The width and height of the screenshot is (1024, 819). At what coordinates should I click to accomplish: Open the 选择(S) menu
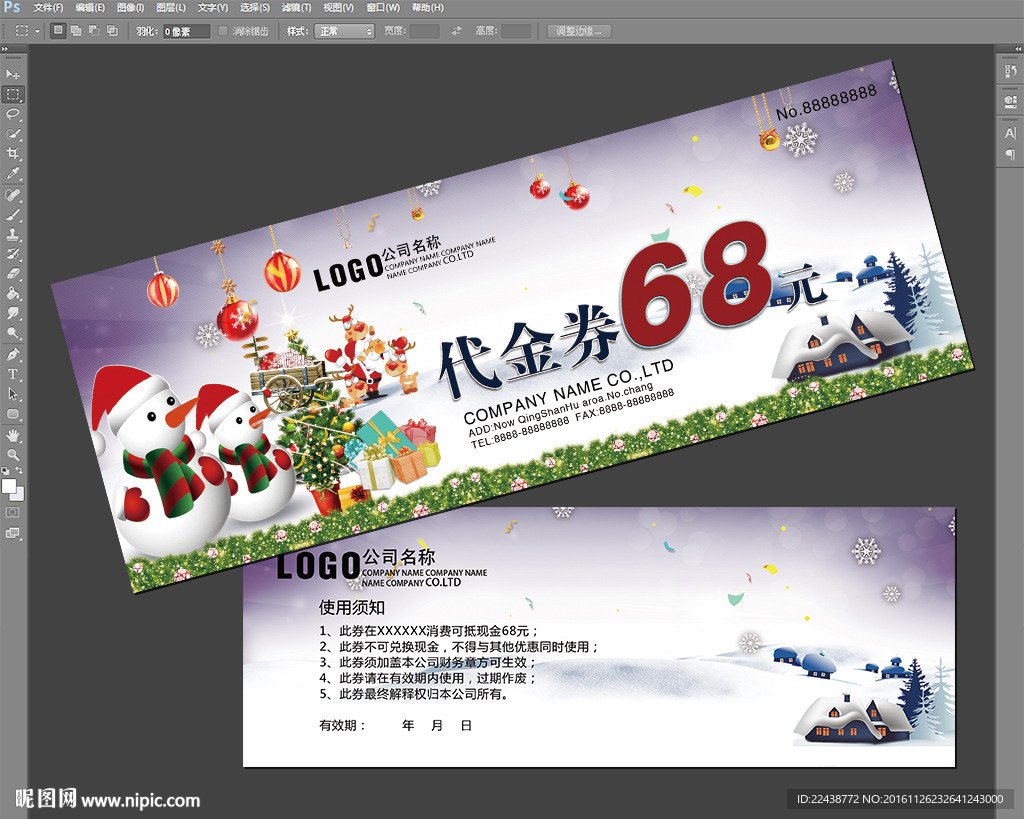click(x=255, y=8)
